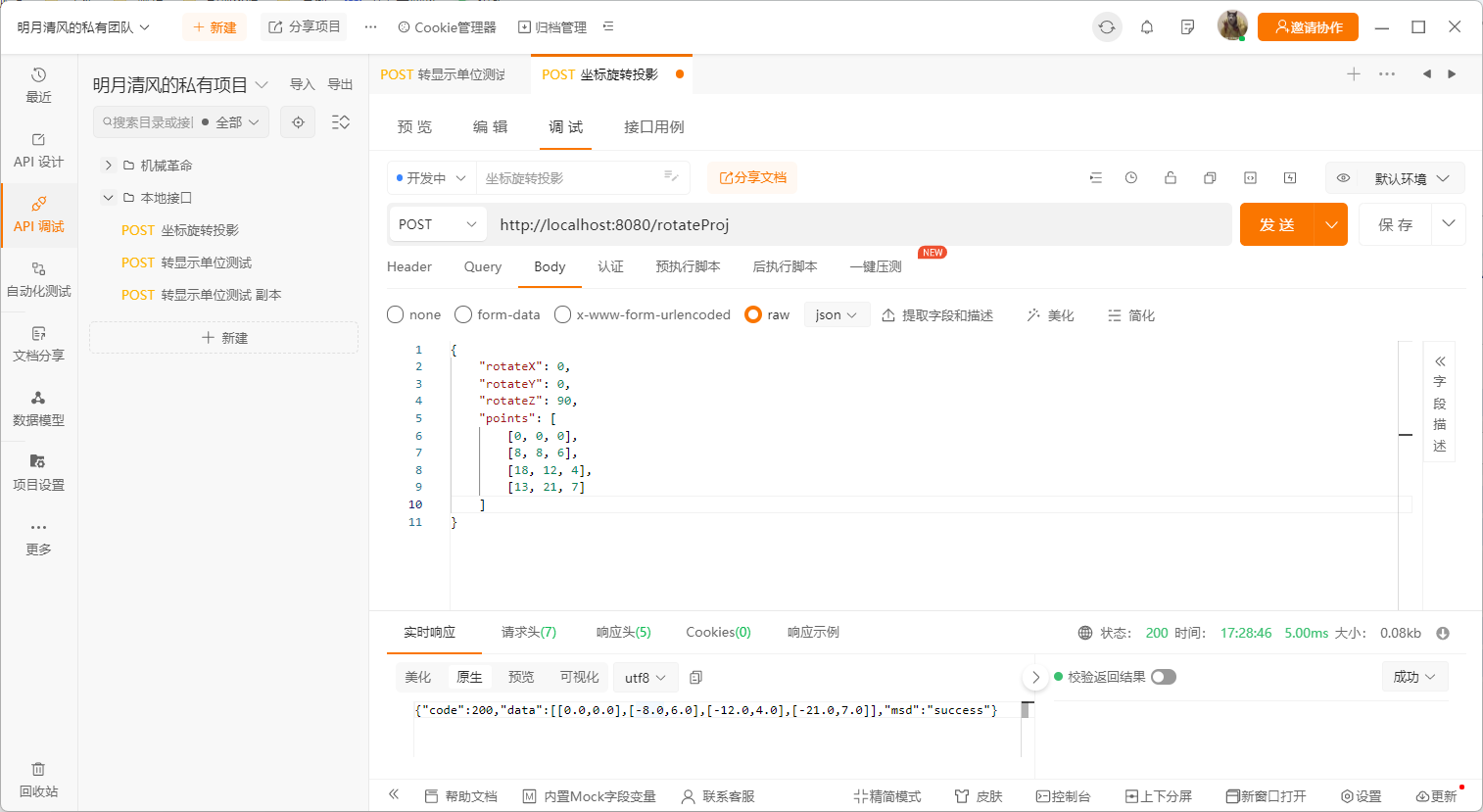Screen dimensions: 1483x812
Task: Switch to the 预览 tab
Action: click(414, 126)
